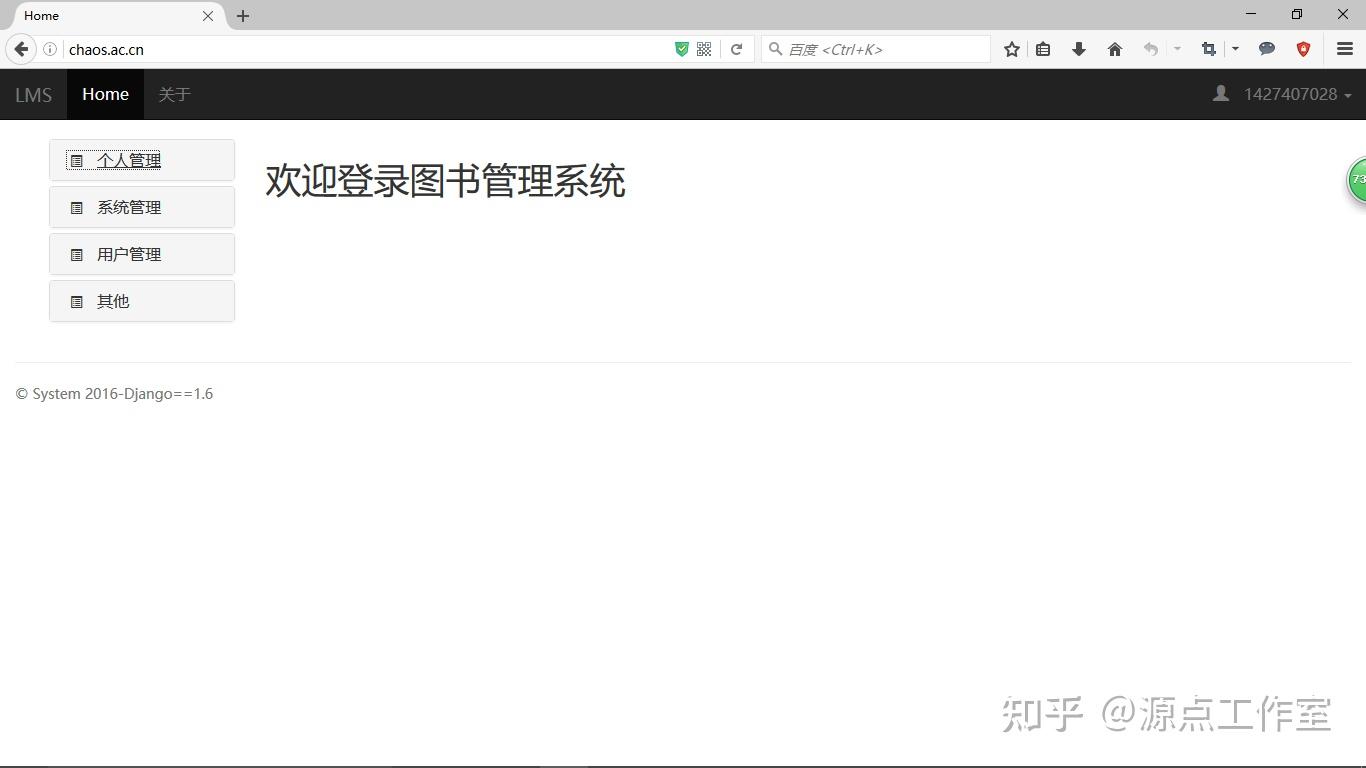Toggle the chat bubble icon in toolbar
Image resolution: width=1366 pixels, height=768 pixels.
click(x=1267, y=48)
